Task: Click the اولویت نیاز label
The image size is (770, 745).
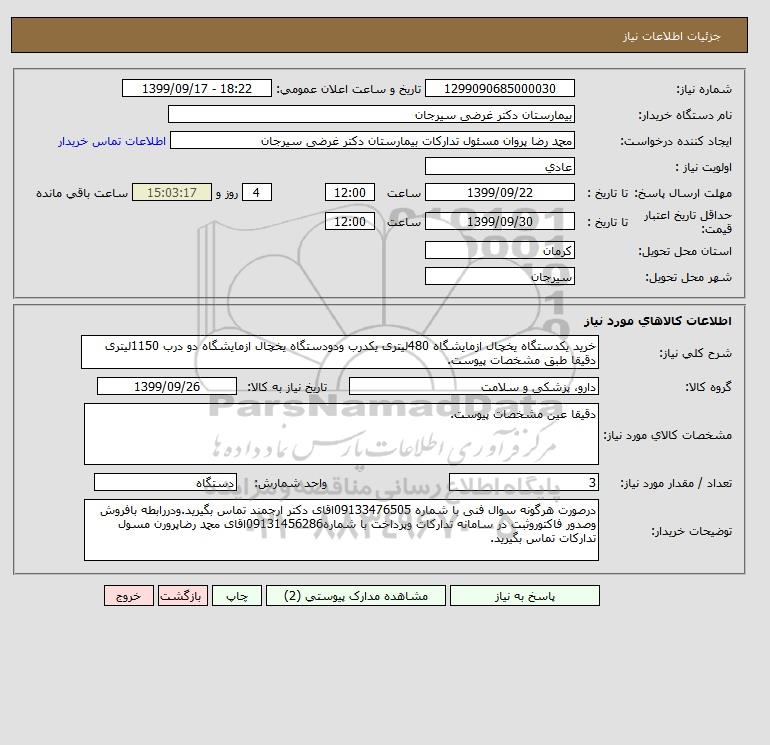Action: click(x=704, y=167)
